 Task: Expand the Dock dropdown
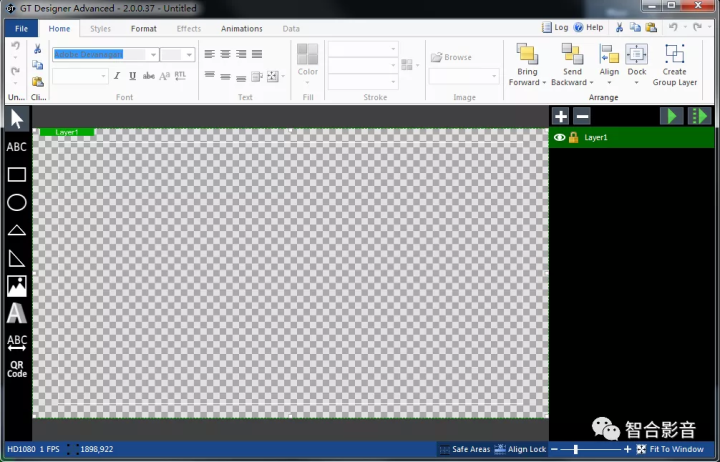tap(636, 83)
